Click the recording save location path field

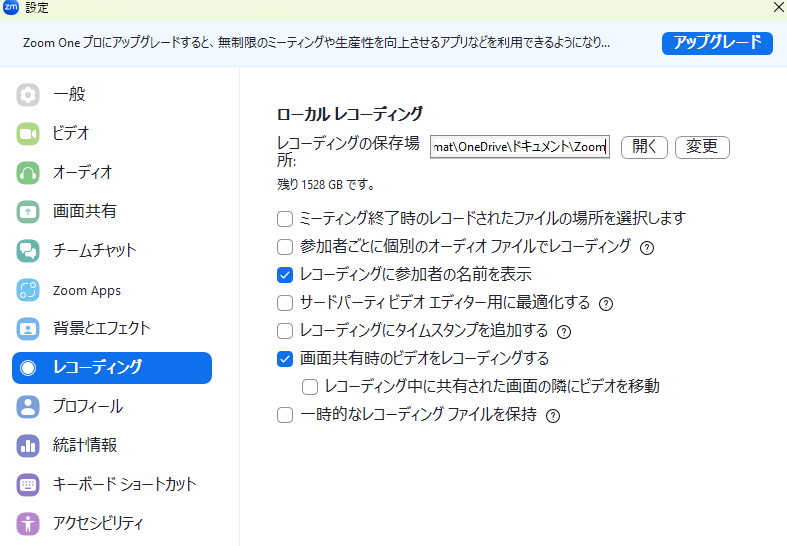[x=519, y=147]
